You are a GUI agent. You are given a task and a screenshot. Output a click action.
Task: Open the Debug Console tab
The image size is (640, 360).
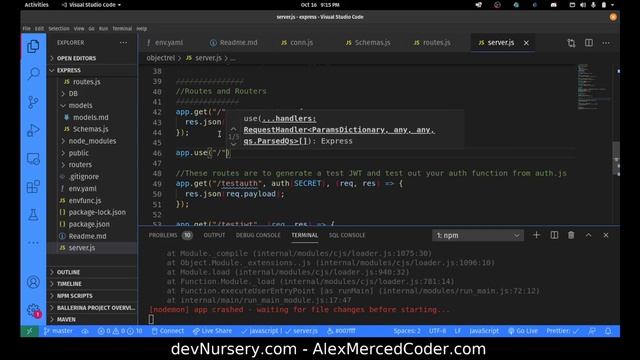tap(258, 235)
